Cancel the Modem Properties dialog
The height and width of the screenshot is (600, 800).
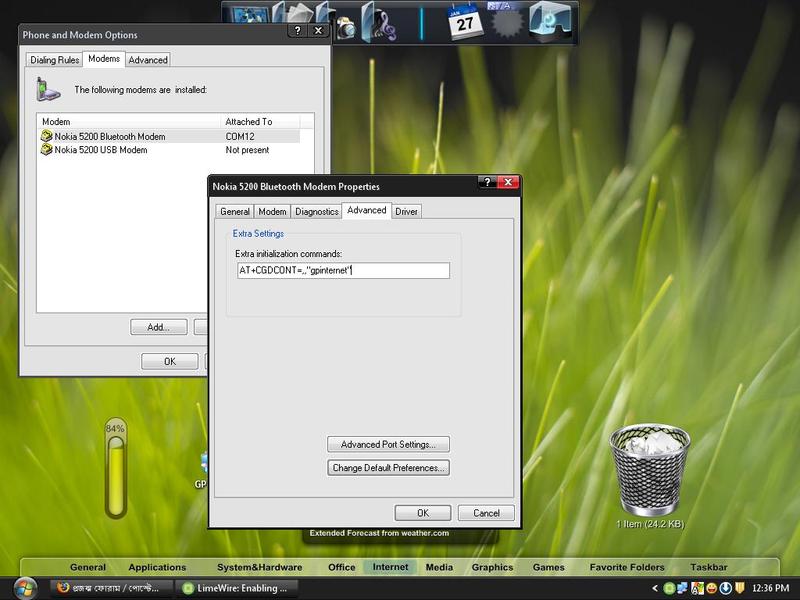(486, 513)
